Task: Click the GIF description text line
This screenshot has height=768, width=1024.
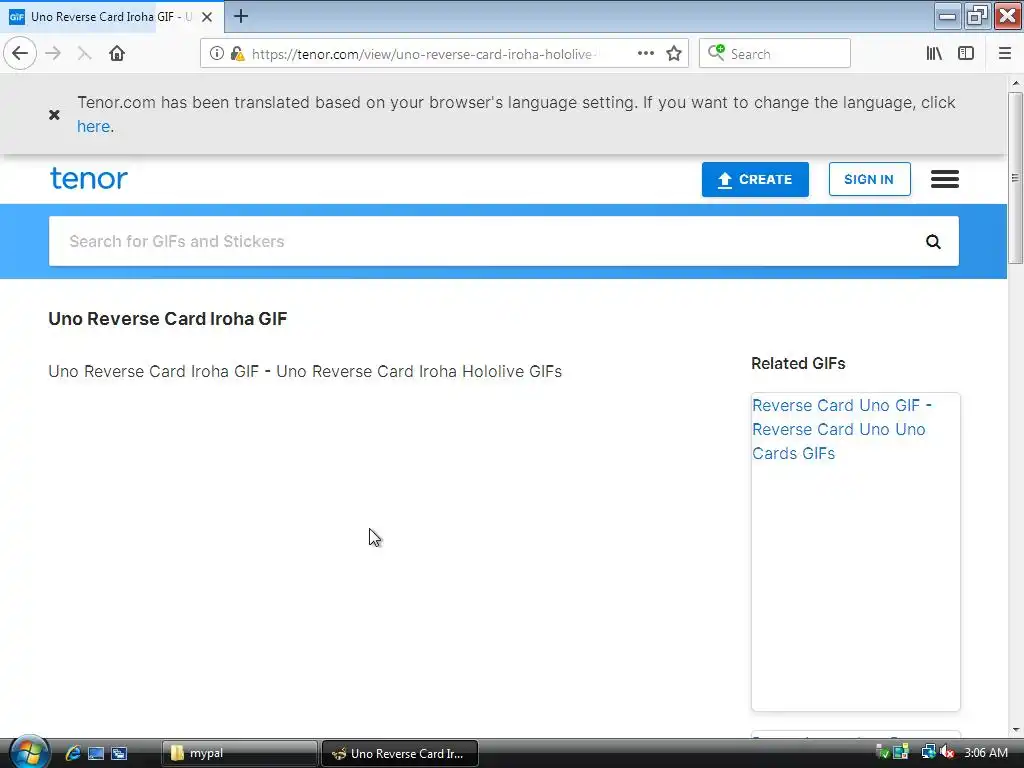Action: pyautogui.click(x=305, y=372)
